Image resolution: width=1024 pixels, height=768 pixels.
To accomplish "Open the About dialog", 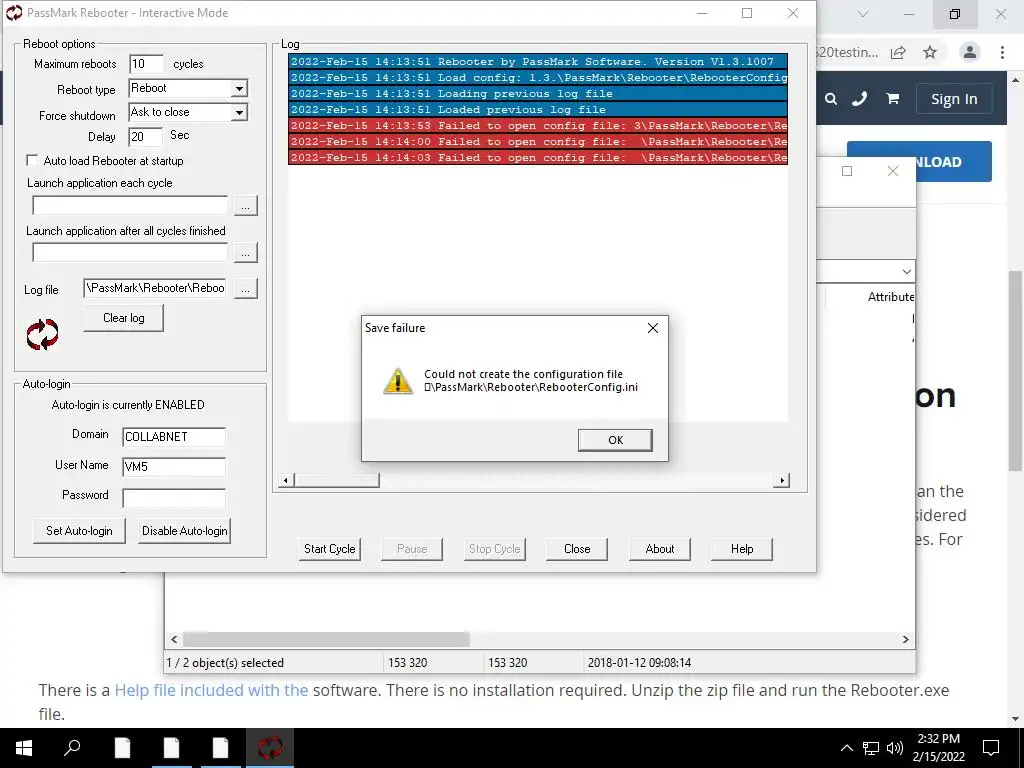I will 660,549.
